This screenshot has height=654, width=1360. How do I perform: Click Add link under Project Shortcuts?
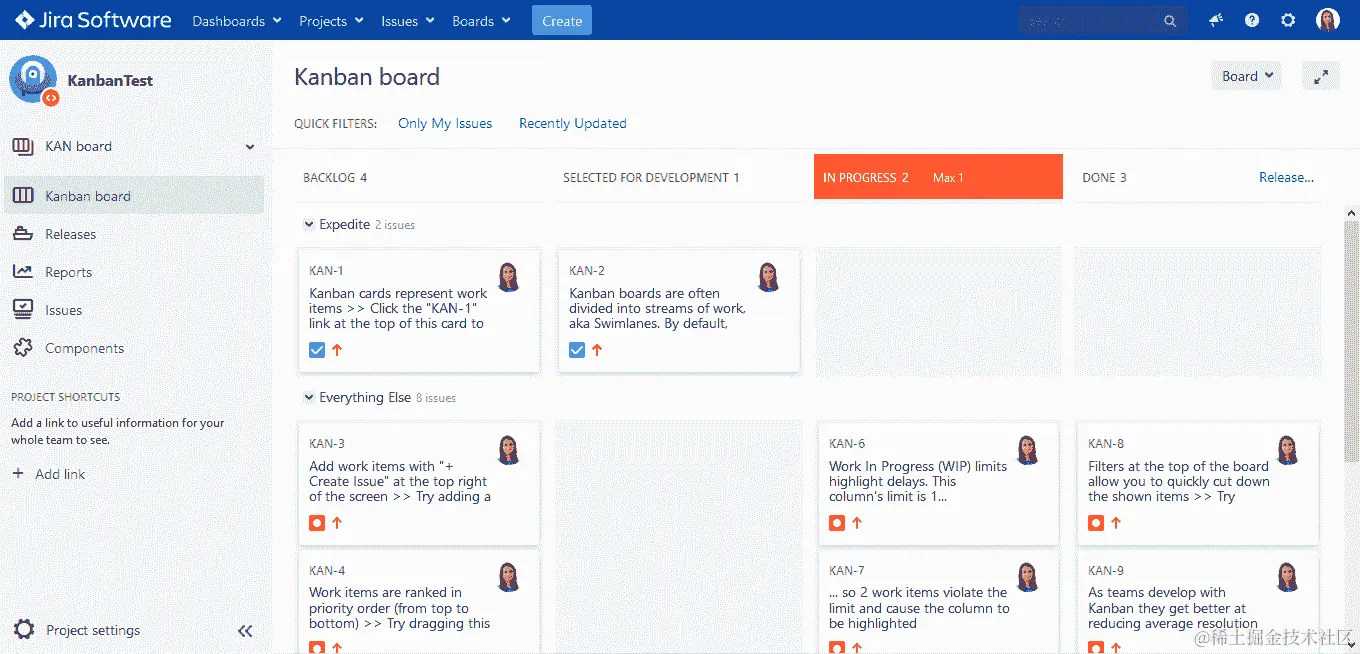60,474
